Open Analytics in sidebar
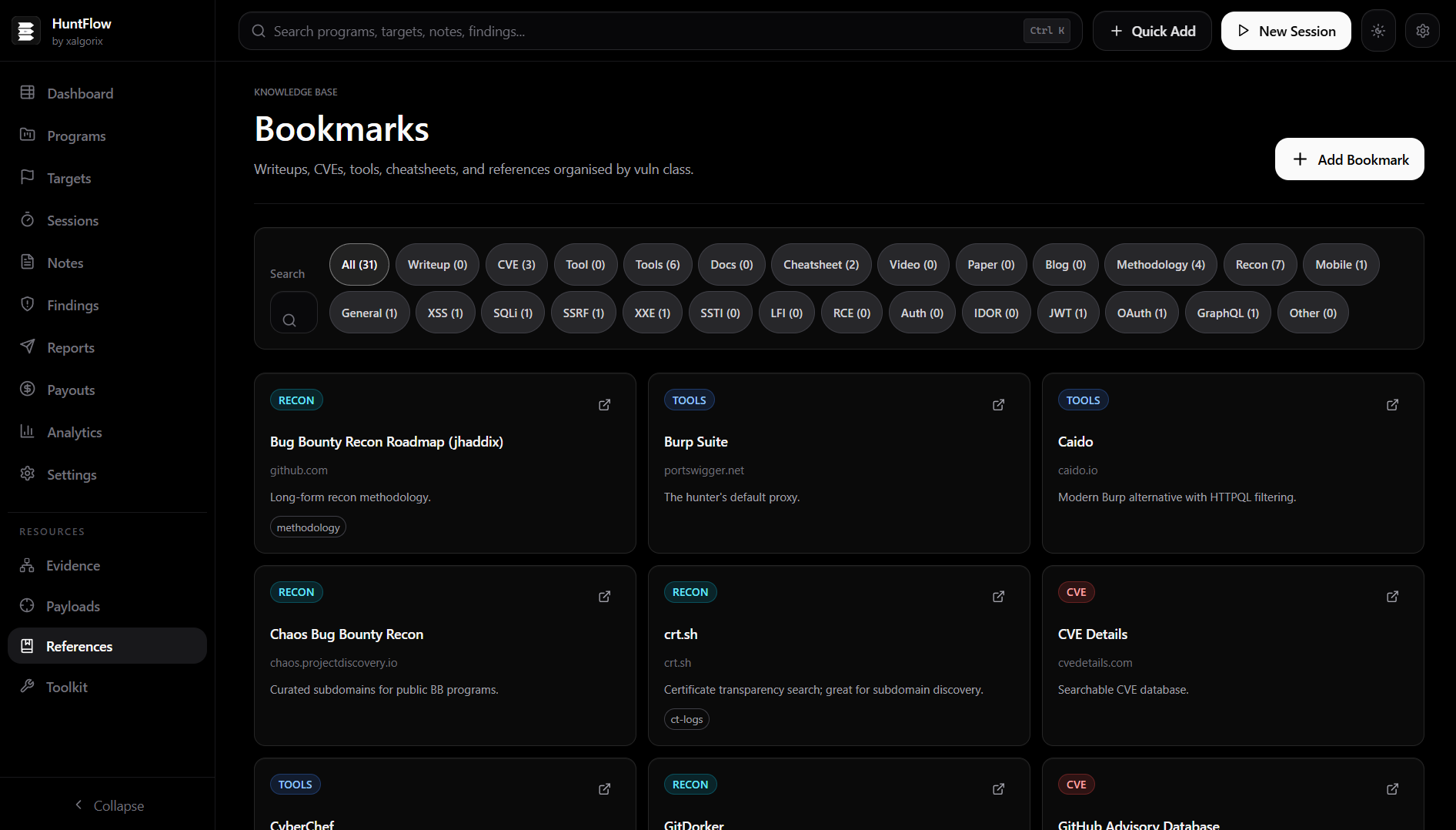The width and height of the screenshot is (1456, 830). coord(107,432)
